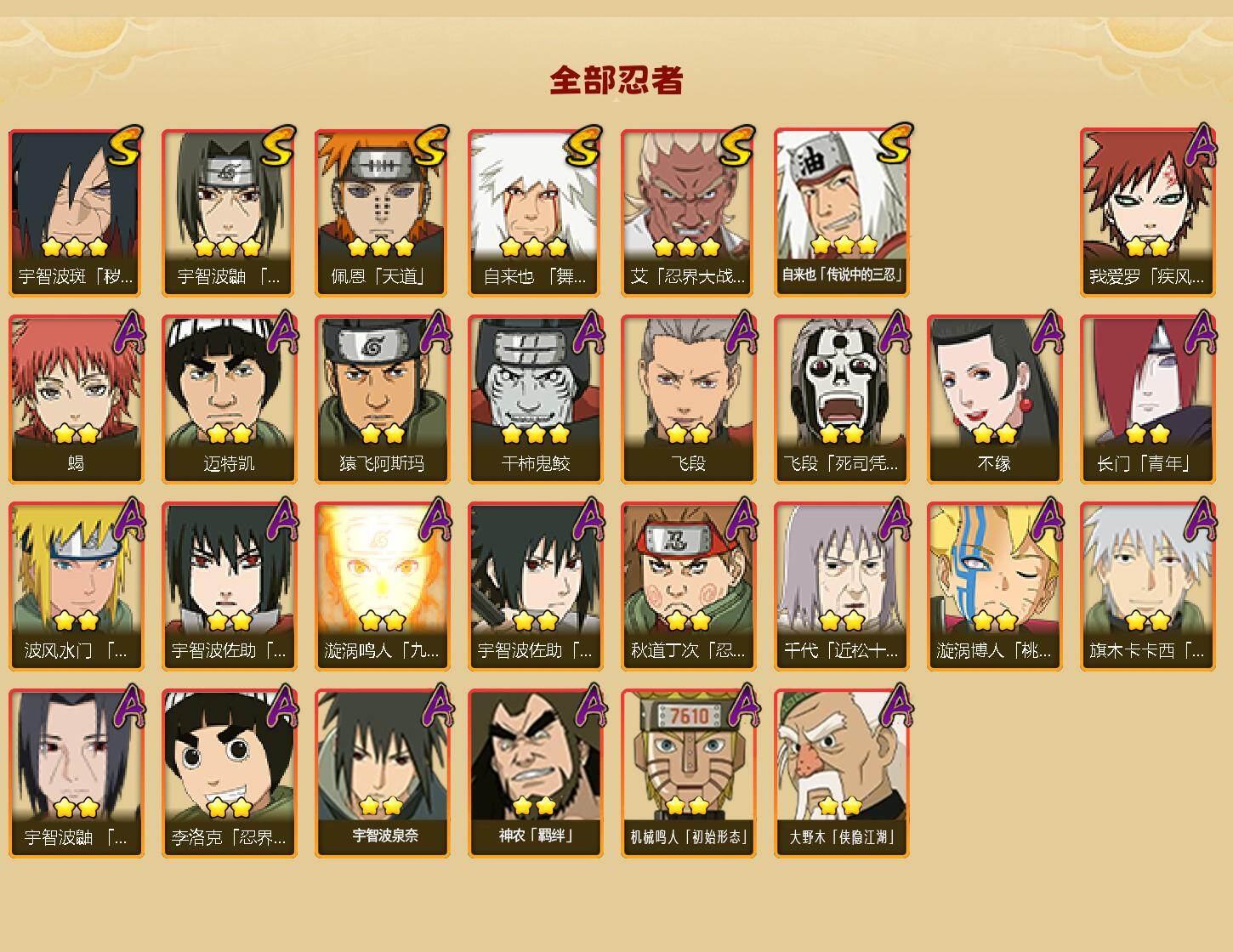Viewport: 1233px width, 952px height.
Task: Open the 自来也「传说中的三忍」 card
Action: tap(841, 212)
